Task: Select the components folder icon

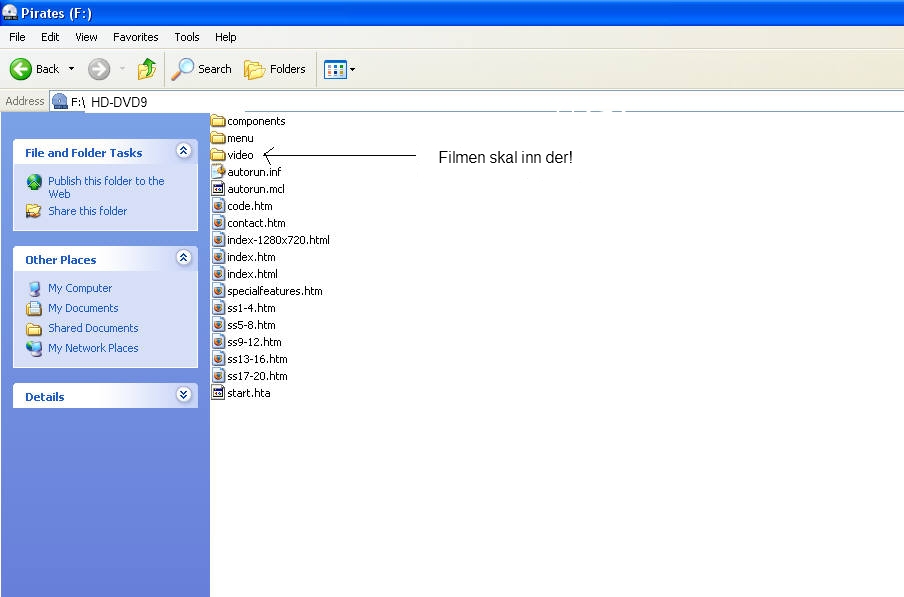Action: click(218, 121)
